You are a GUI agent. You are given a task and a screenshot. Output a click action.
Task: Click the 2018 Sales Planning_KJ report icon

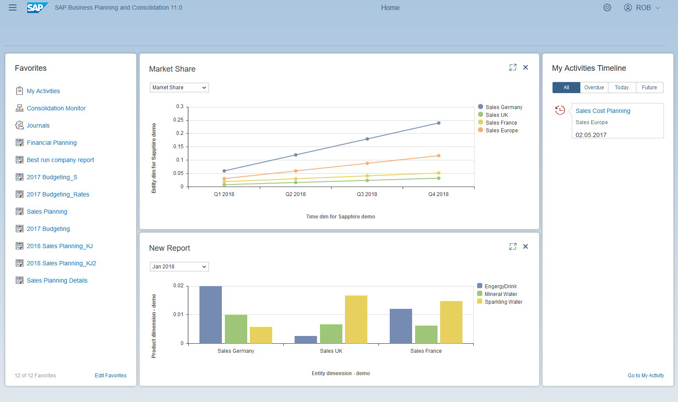click(19, 246)
